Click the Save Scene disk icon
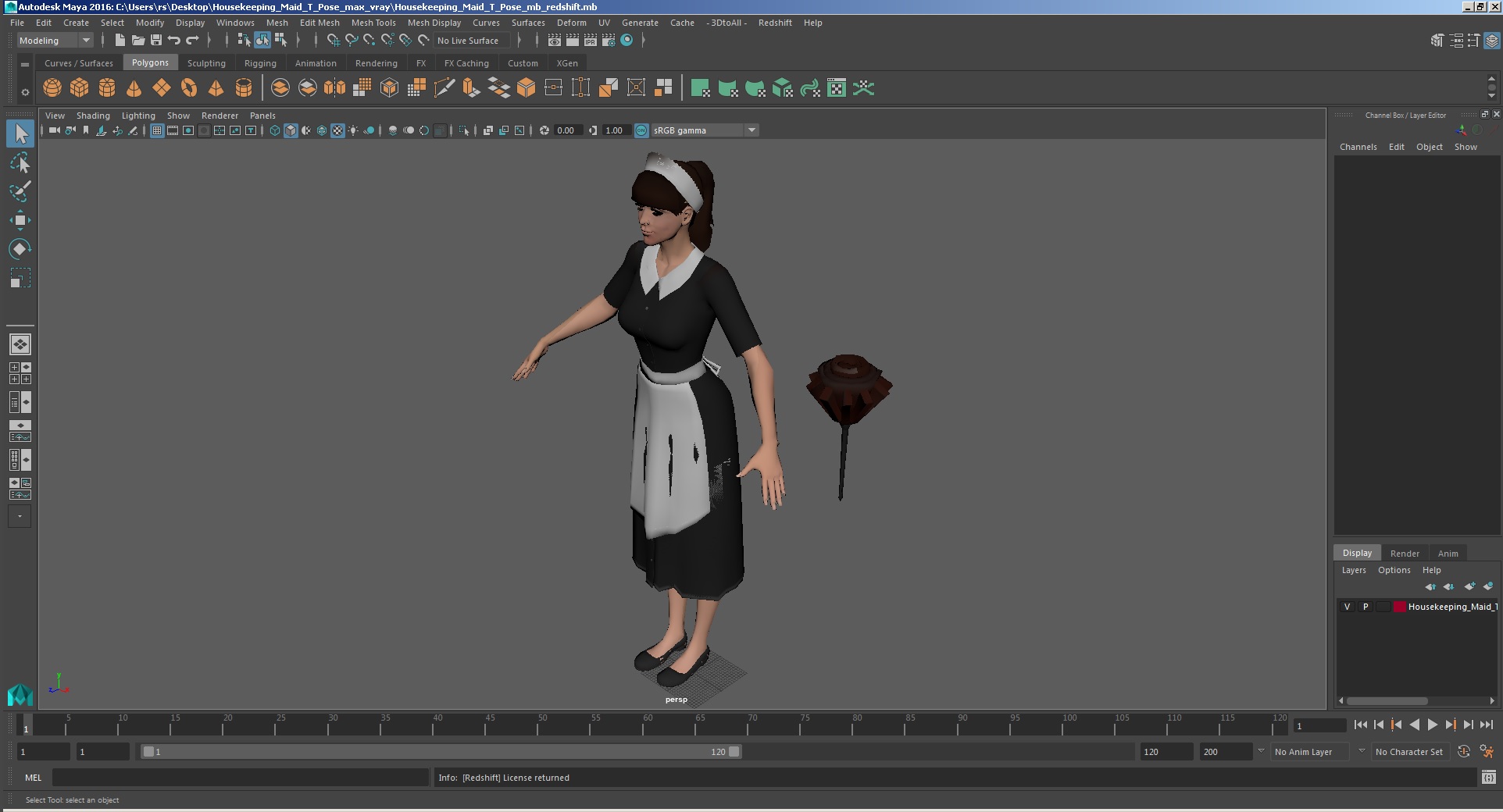Viewport: 1503px width, 812px height. (x=155, y=41)
